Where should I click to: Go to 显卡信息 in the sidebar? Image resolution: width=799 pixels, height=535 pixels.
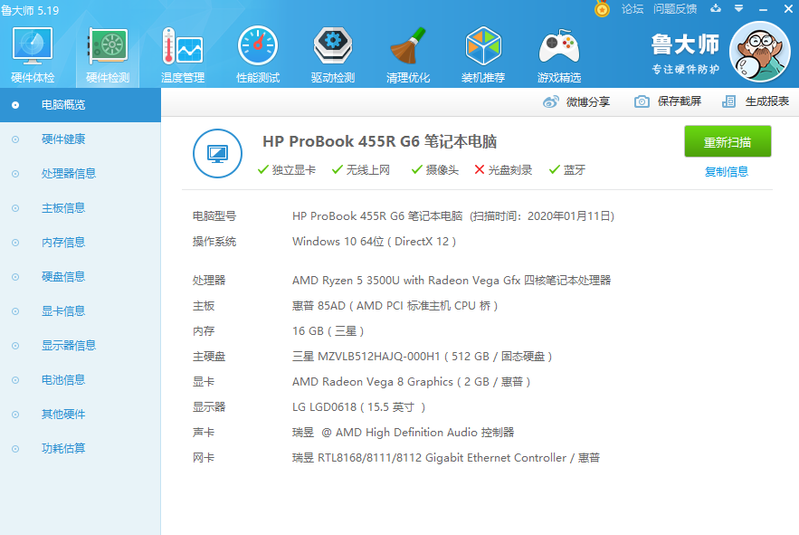click(63, 311)
